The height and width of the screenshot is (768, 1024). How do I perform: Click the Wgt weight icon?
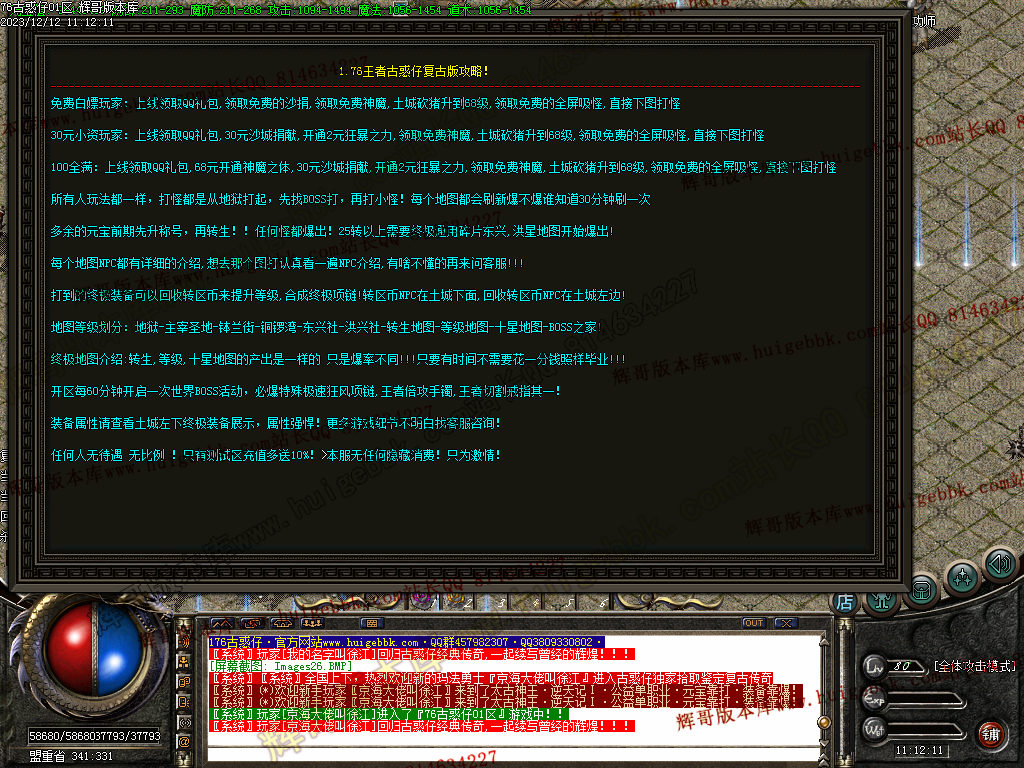click(x=874, y=729)
